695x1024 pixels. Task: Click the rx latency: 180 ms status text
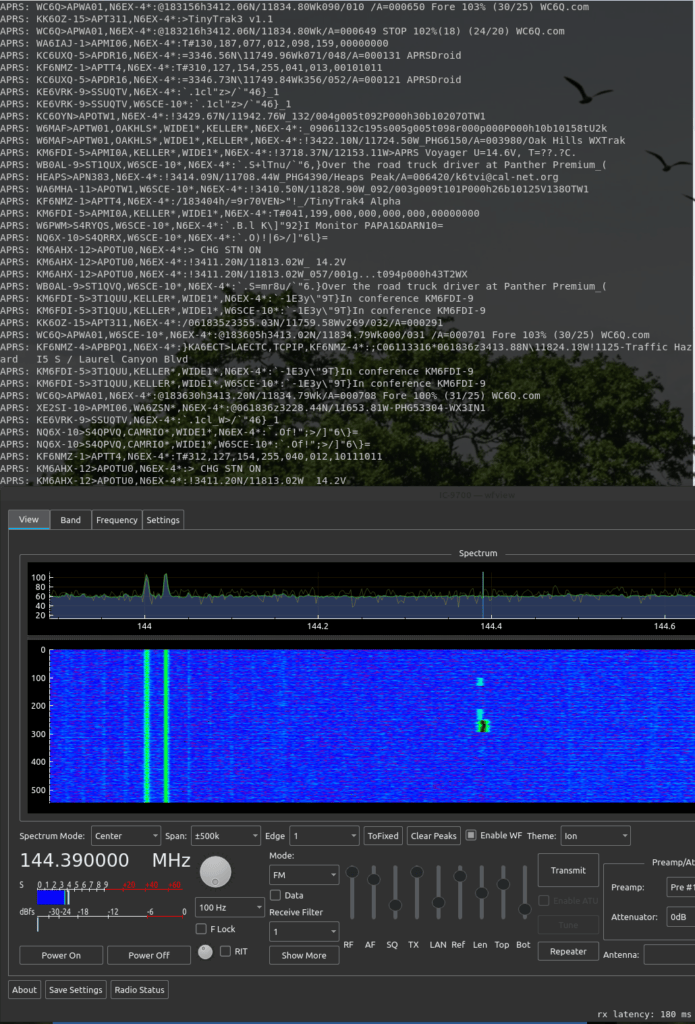click(645, 1014)
